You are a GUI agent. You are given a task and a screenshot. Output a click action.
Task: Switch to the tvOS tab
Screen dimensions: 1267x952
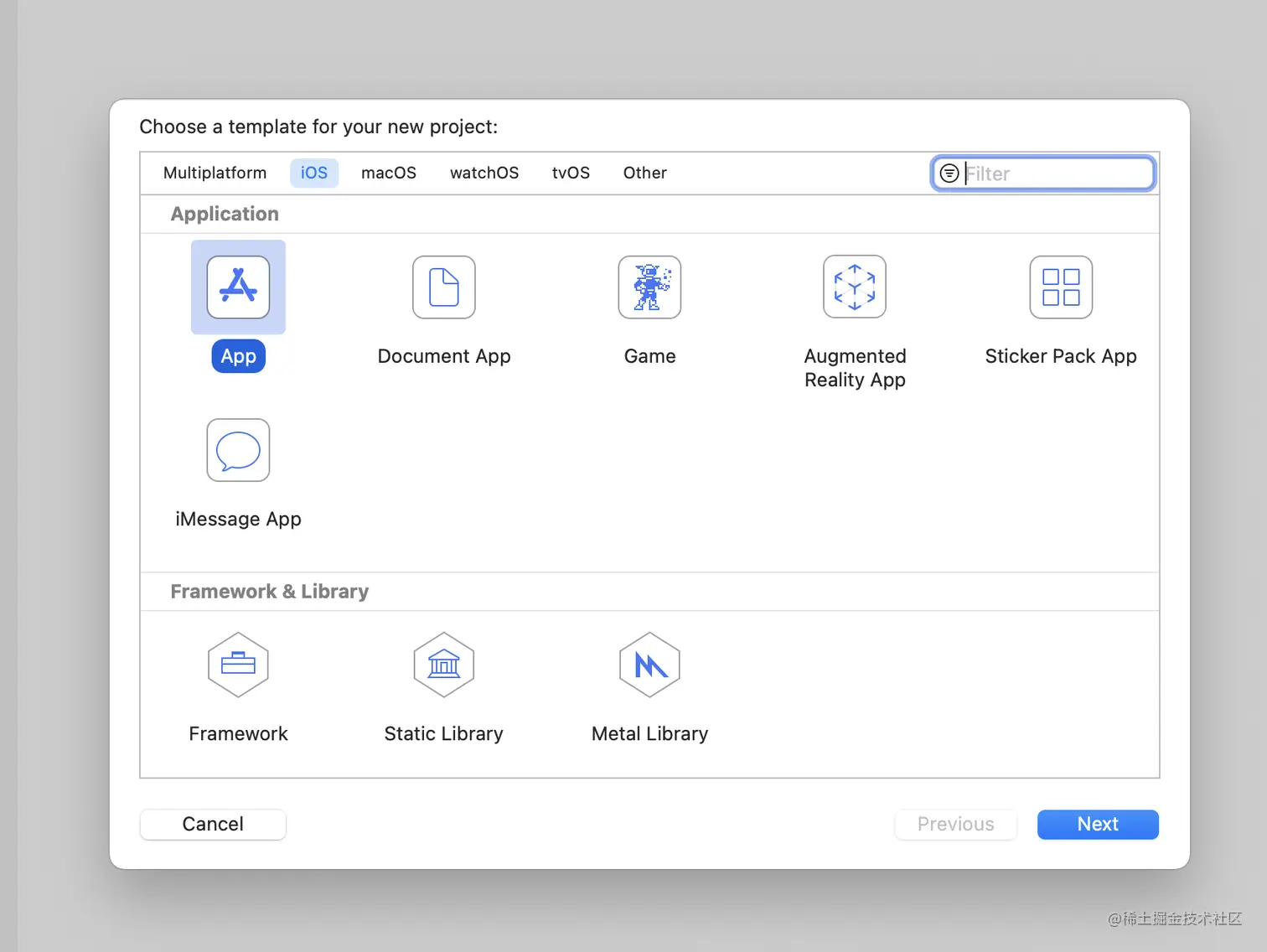click(x=571, y=173)
